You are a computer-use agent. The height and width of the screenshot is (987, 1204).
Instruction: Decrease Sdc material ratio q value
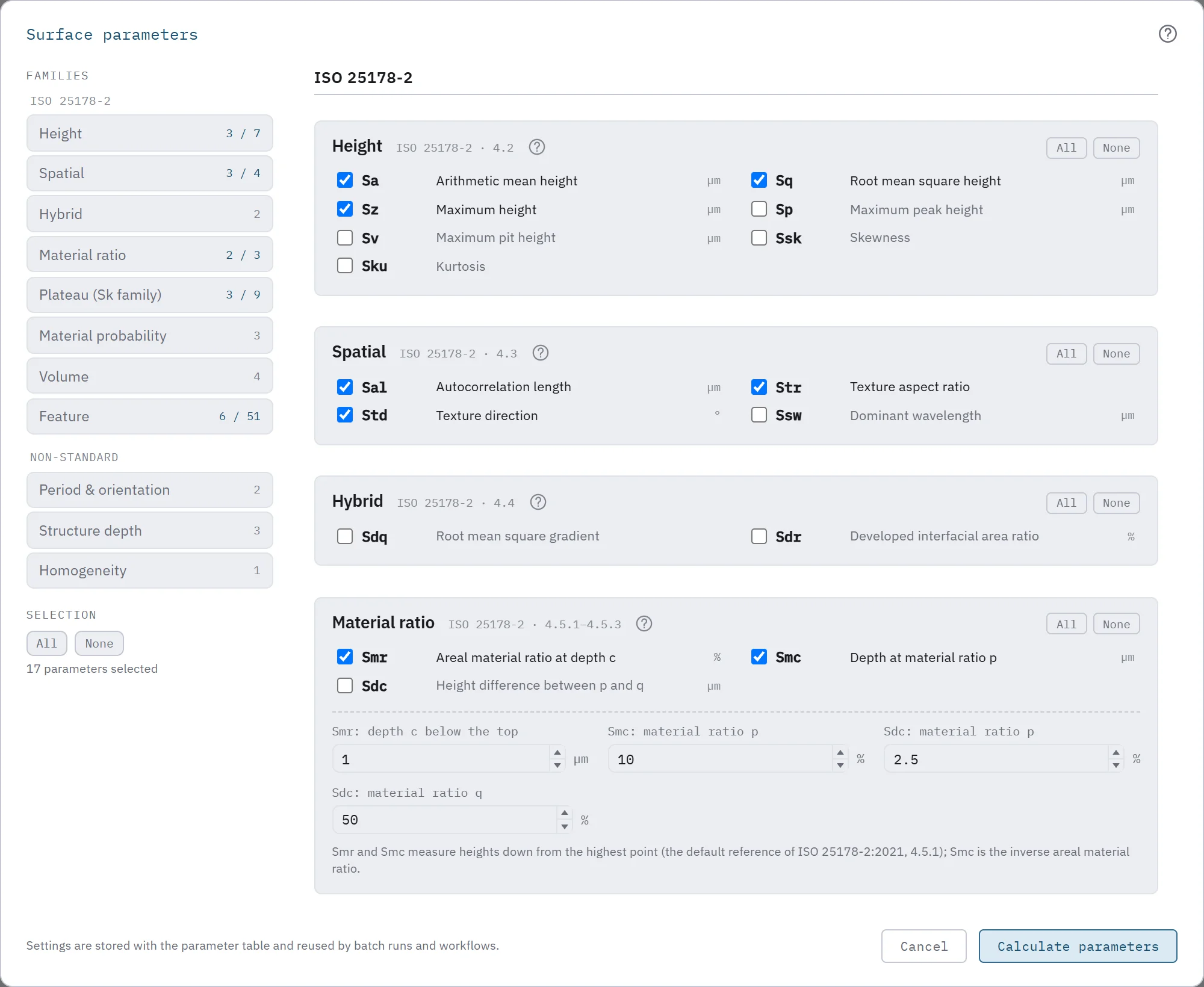tap(564, 826)
